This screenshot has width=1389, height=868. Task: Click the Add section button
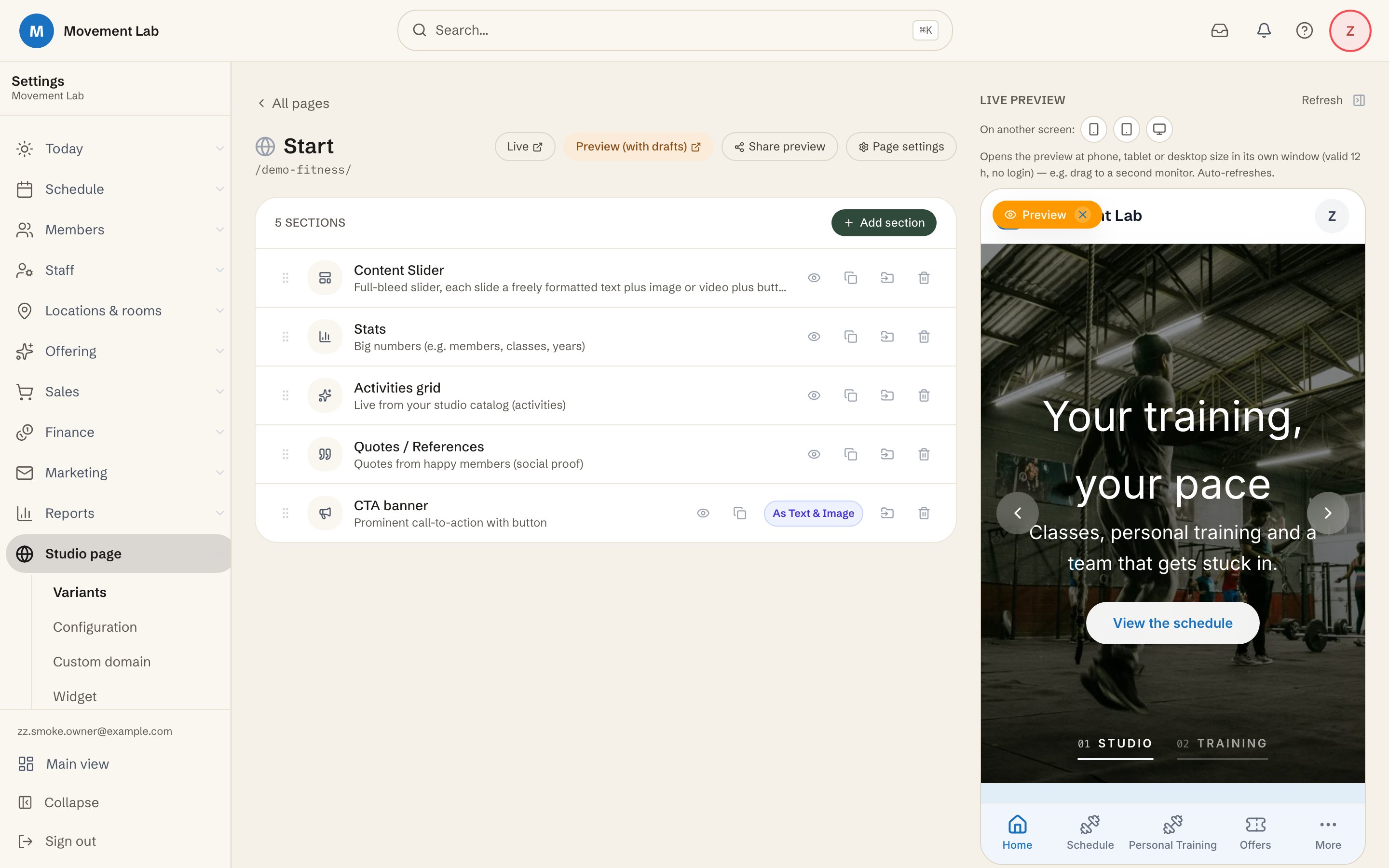click(x=884, y=223)
